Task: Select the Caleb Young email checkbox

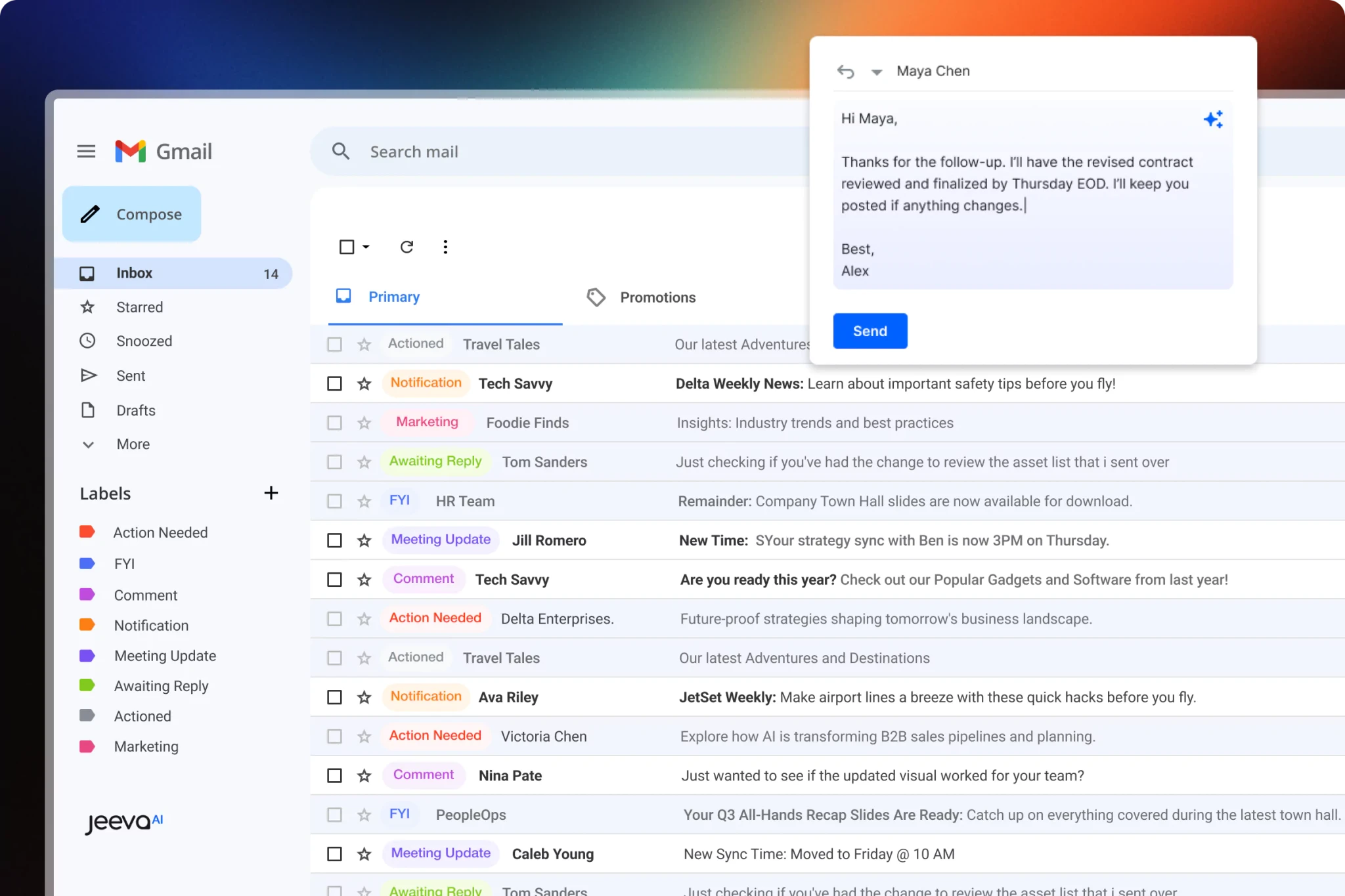Action: (x=335, y=854)
